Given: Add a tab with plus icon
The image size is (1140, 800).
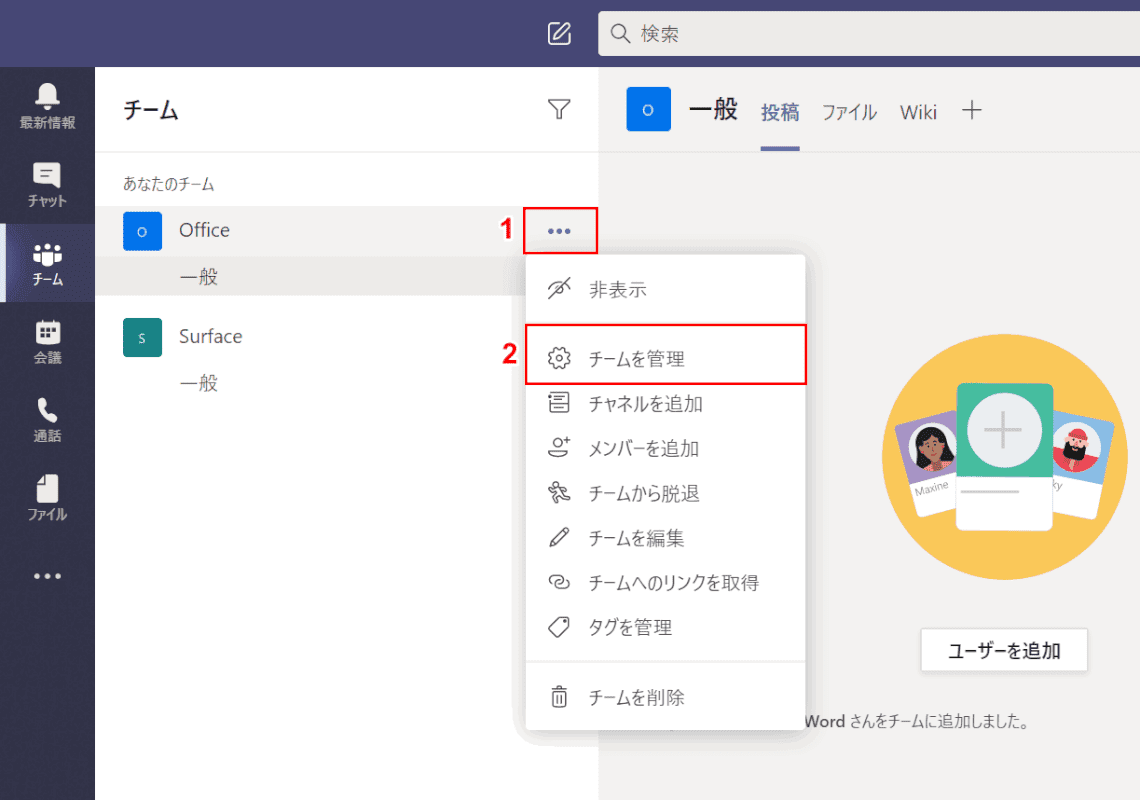Looking at the screenshot, I should [x=971, y=111].
